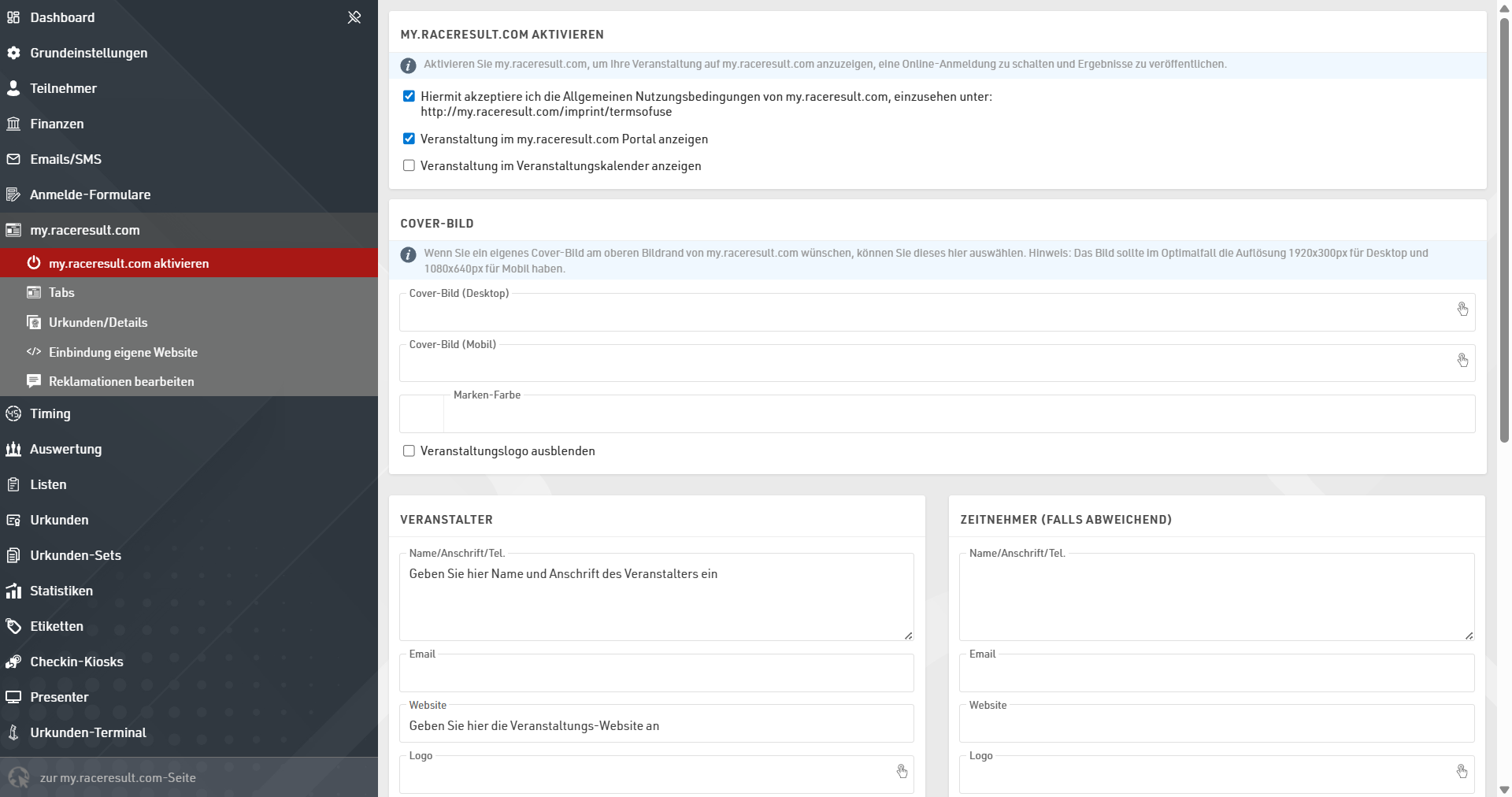
Task: Go to the zur my.raceresult.com-Seite link
Action: 117,777
